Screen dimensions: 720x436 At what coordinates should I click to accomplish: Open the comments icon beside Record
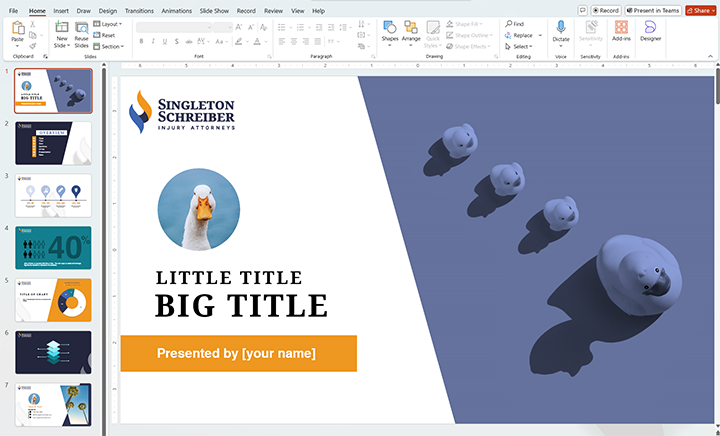pos(582,10)
